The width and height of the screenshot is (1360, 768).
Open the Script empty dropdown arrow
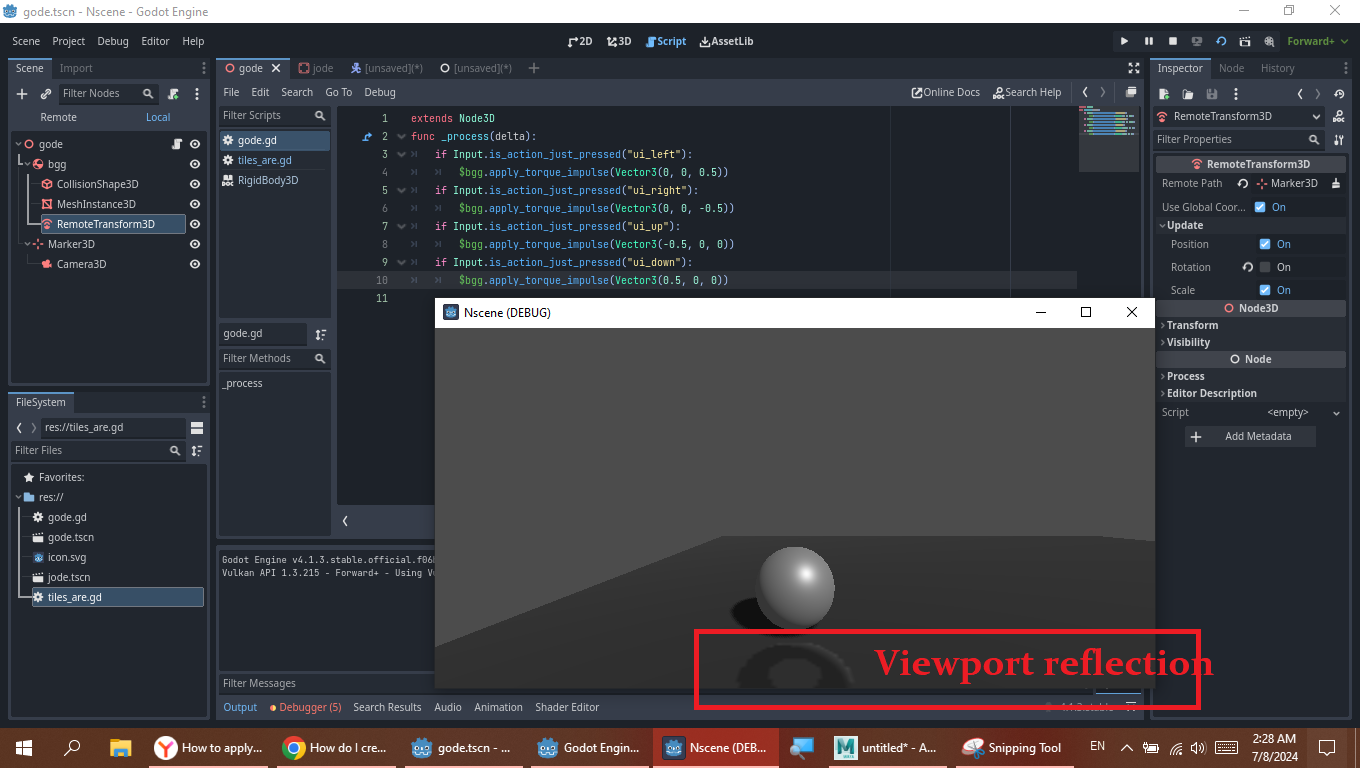point(1336,413)
